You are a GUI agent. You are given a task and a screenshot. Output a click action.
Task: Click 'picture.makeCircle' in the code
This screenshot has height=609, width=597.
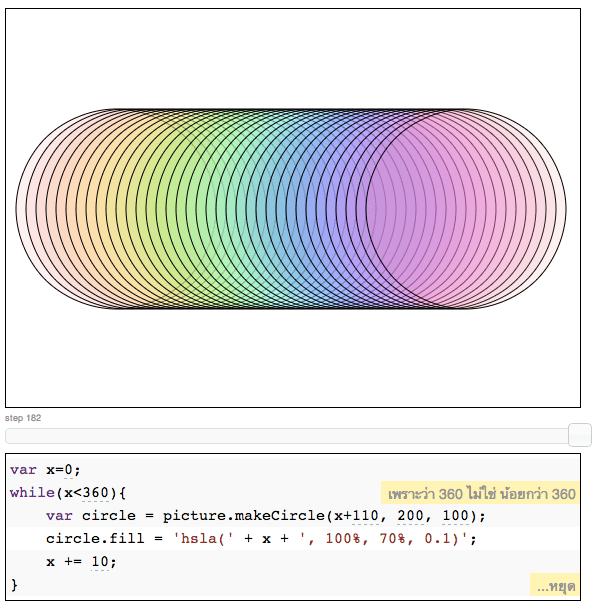[x=244, y=516]
